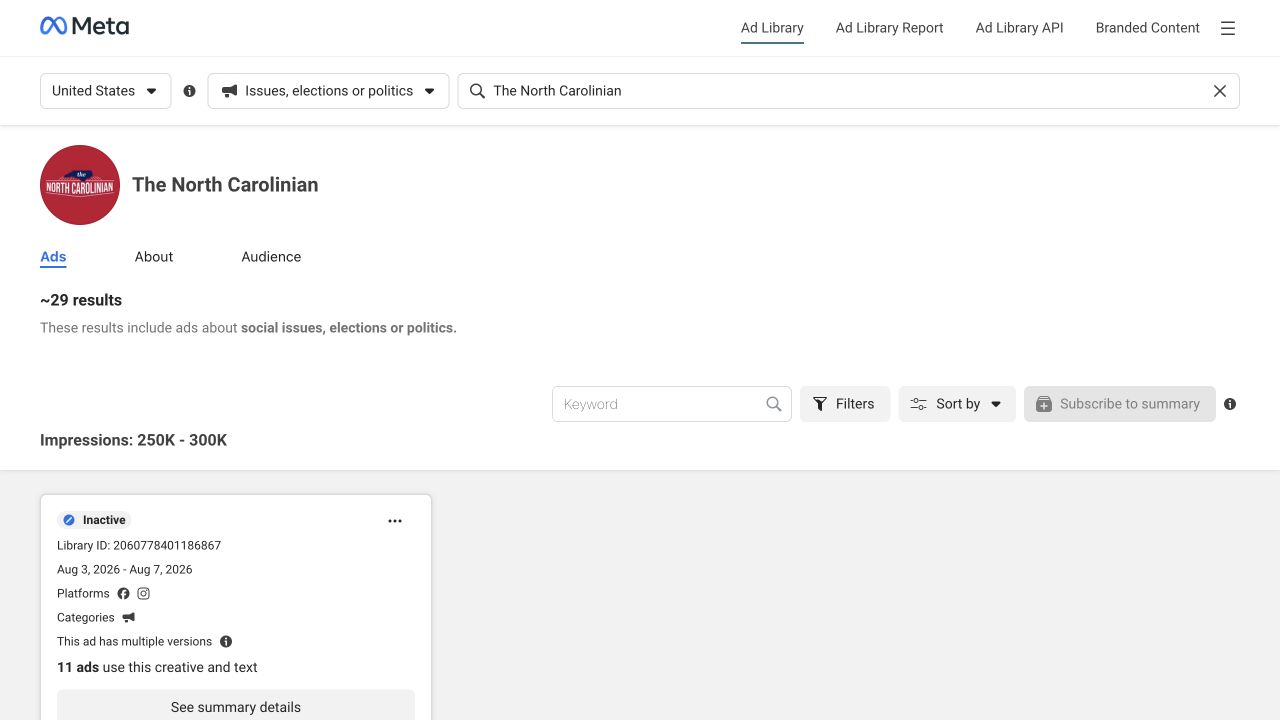Click 11 ads use this creative text
The image size is (1280, 720).
tap(157, 667)
